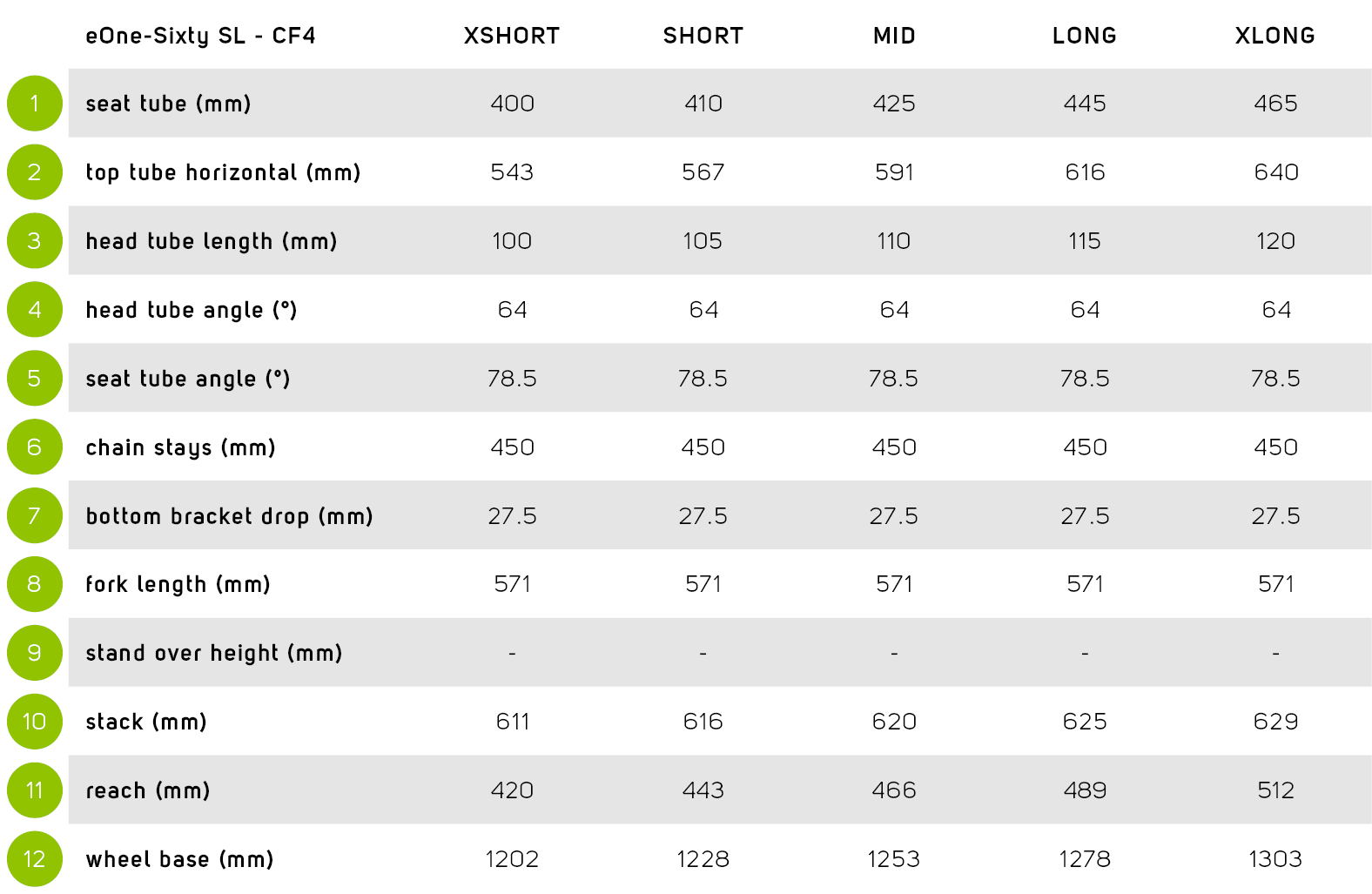Click the stack value 620
The height and width of the screenshot is (894, 1372).
(894, 722)
